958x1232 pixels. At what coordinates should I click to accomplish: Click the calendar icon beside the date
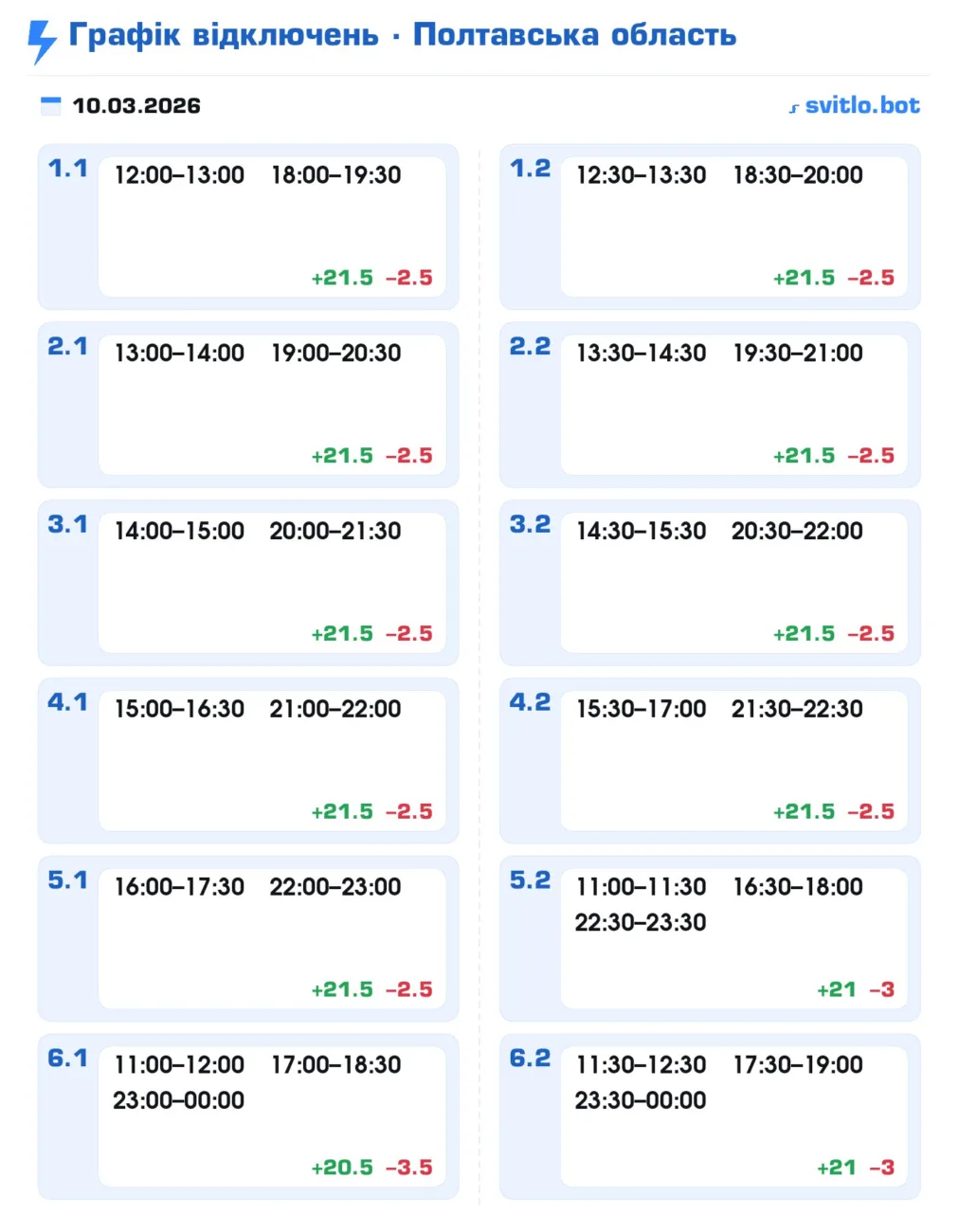pyautogui.click(x=50, y=105)
